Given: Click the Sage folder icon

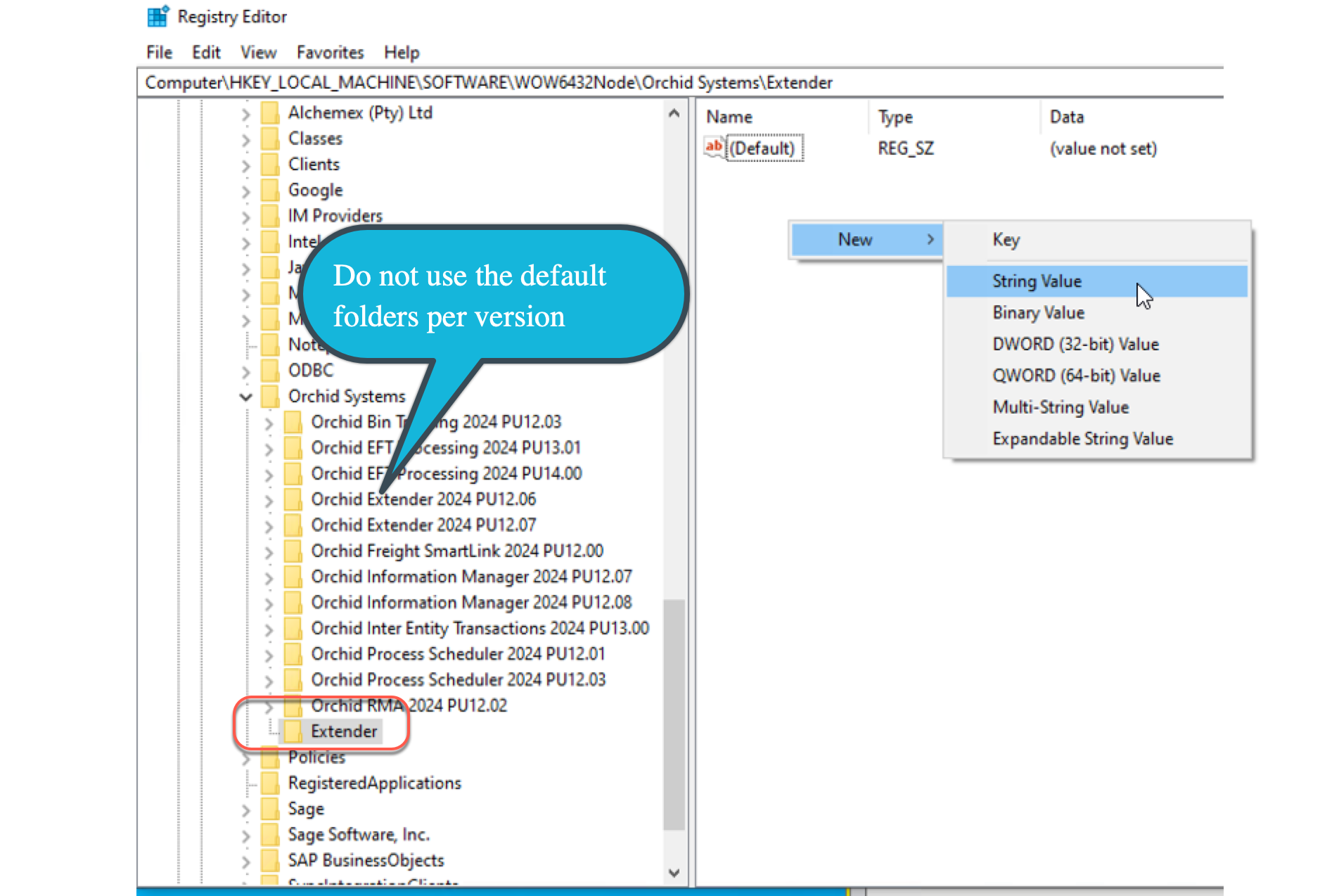Looking at the screenshot, I should click(x=270, y=809).
